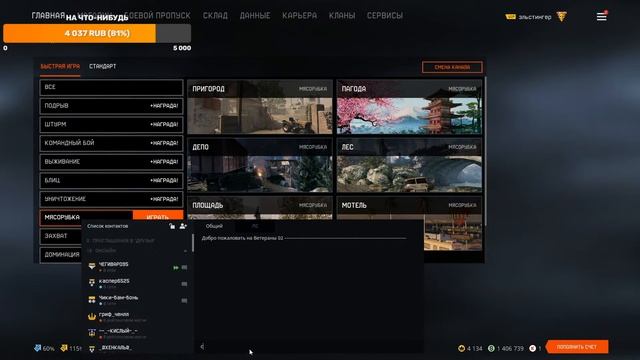Click the white kredits currency icon
Image resolution: width=640 pixels, height=360 pixels.
pyautogui.click(x=532, y=348)
